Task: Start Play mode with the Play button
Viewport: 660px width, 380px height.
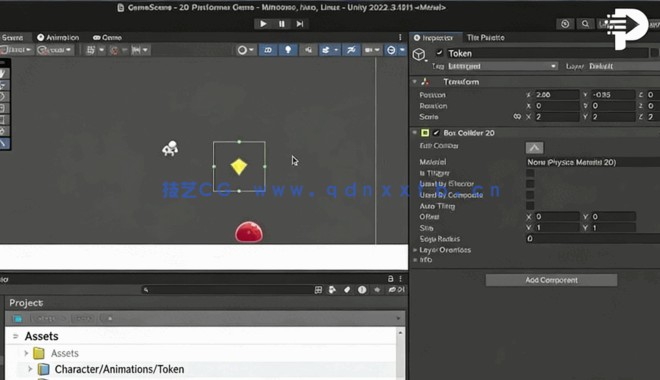Action: 263,24
